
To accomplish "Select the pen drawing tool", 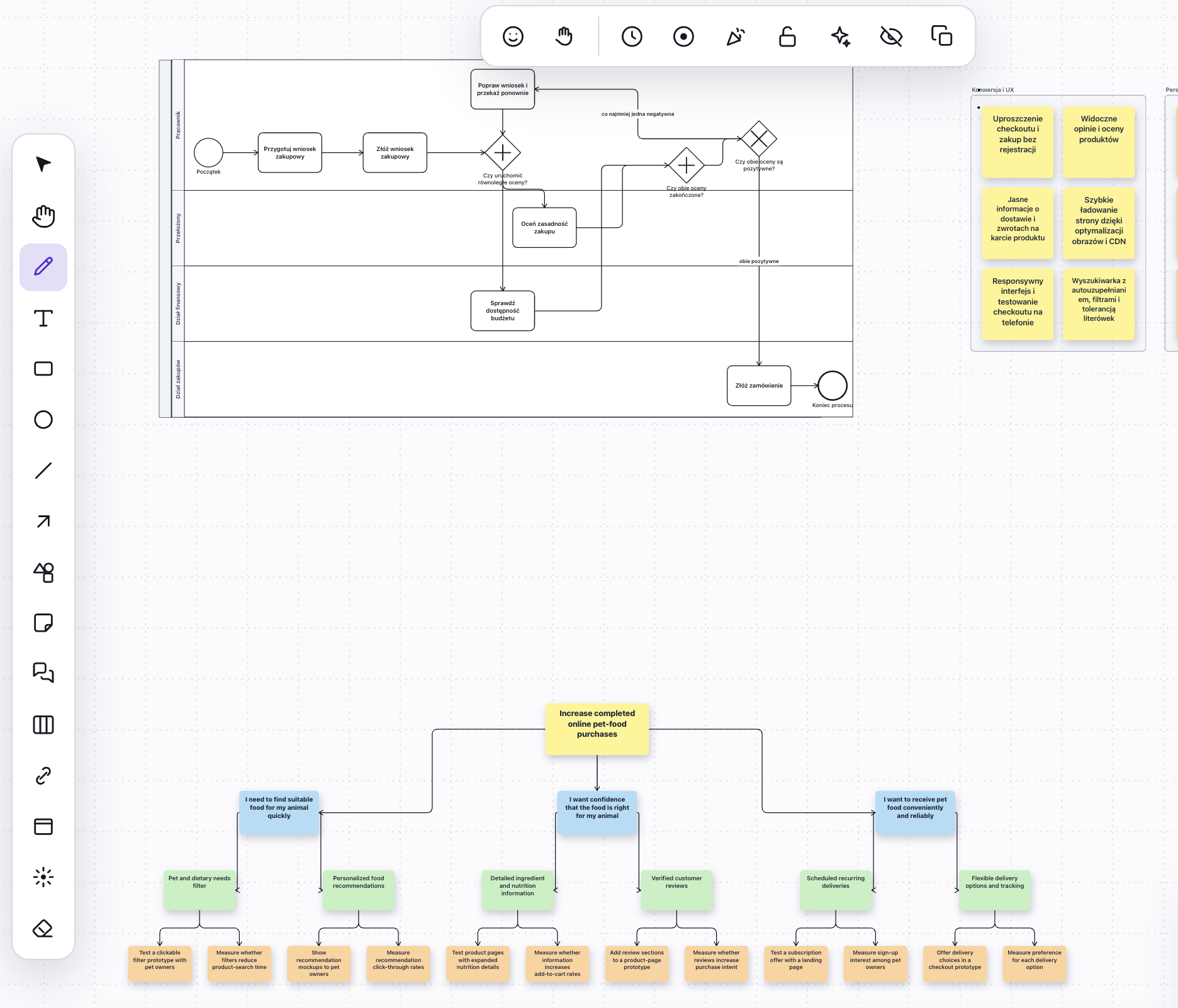I will [43, 267].
